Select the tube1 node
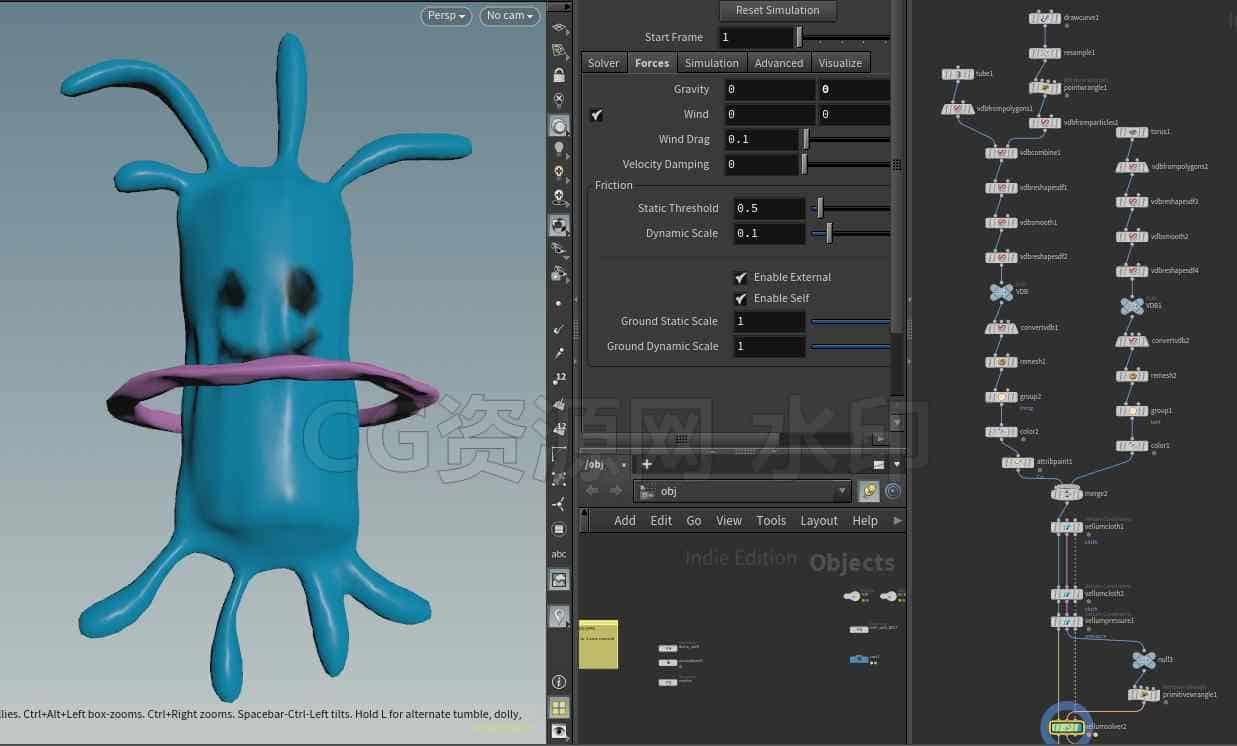The image size is (1237, 746). 958,74
